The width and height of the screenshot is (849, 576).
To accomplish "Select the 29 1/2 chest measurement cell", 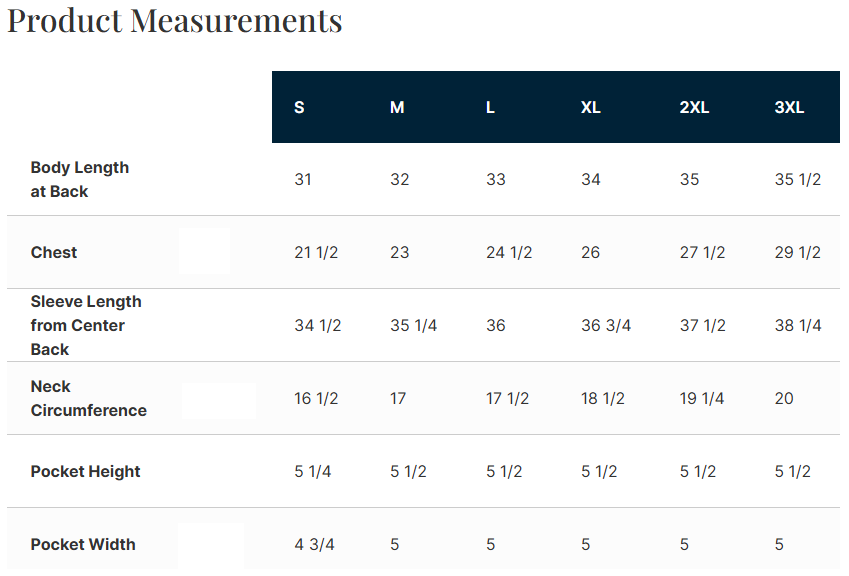I will tap(798, 252).
